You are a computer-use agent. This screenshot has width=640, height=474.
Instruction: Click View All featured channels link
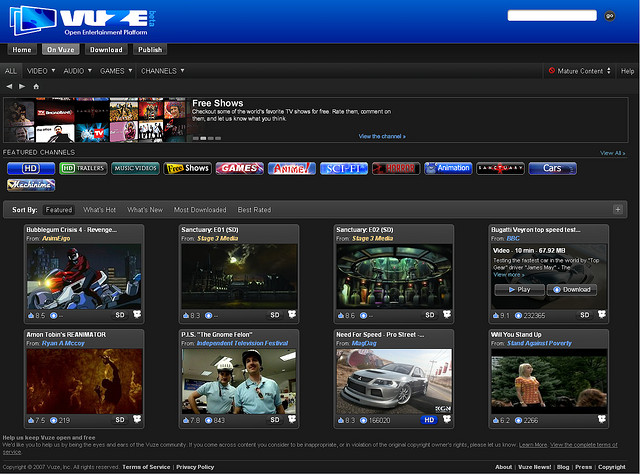click(x=612, y=153)
